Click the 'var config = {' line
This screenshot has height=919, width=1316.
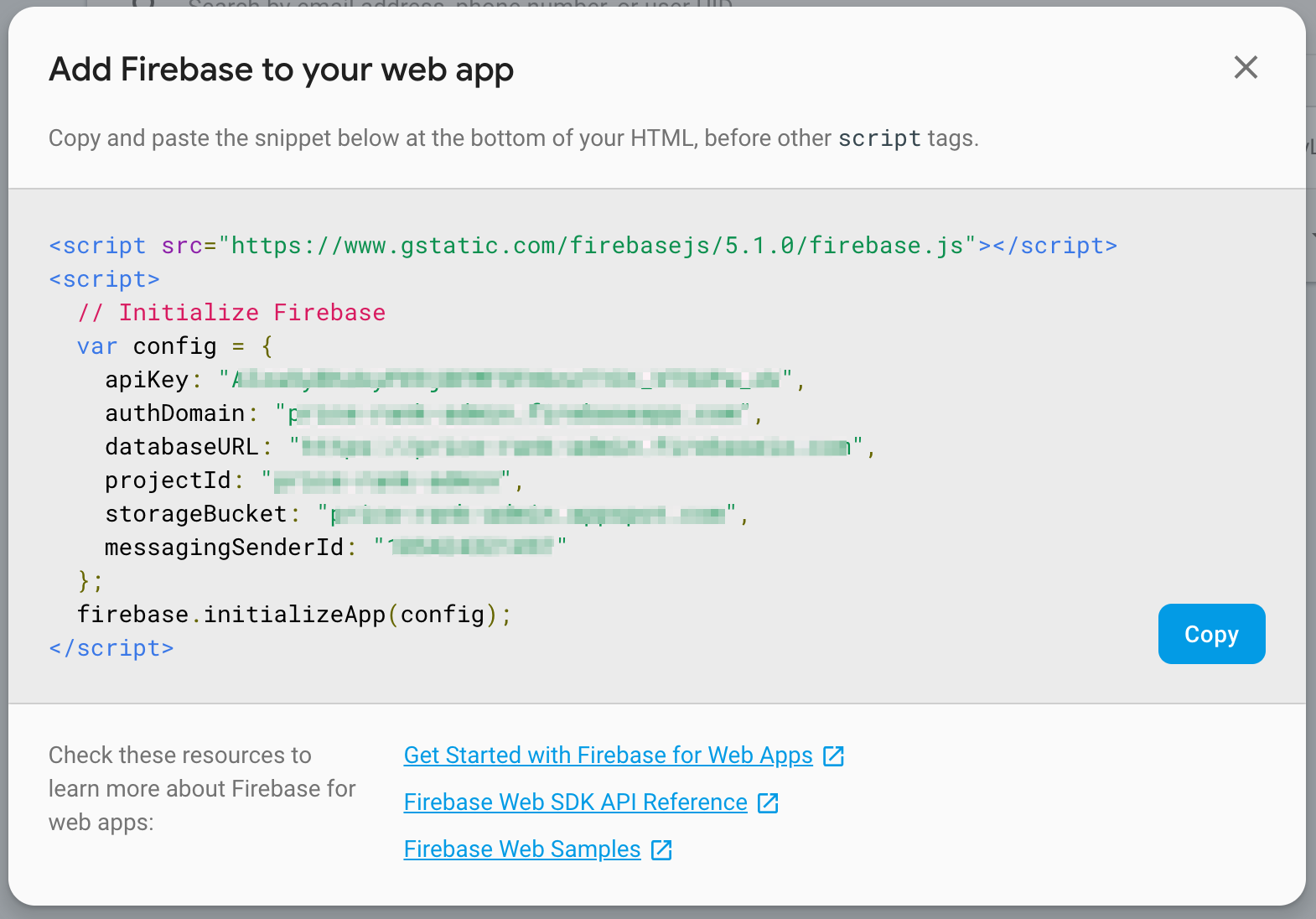[x=175, y=346]
